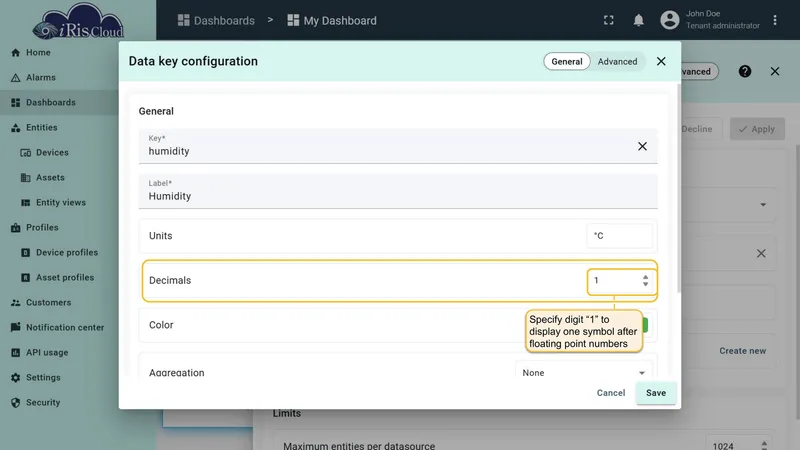Screen dimensions: 800x450
Task: Expand the Aggregation None dropdown
Action: pos(584,373)
